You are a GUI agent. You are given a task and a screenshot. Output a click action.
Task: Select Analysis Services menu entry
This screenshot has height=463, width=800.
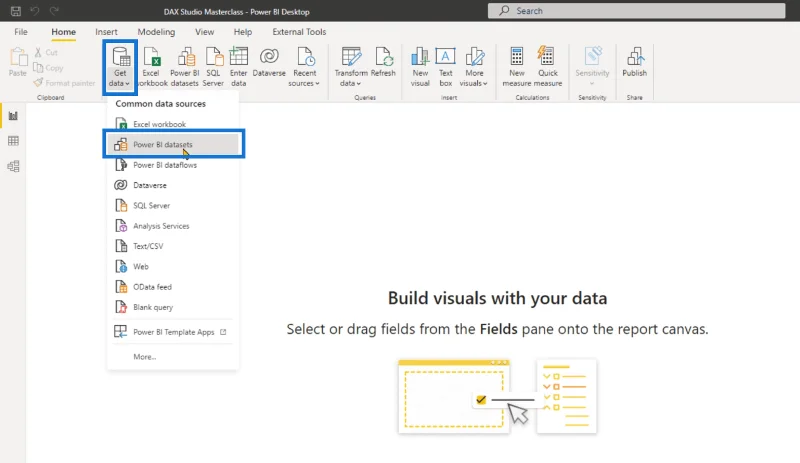click(173, 226)
